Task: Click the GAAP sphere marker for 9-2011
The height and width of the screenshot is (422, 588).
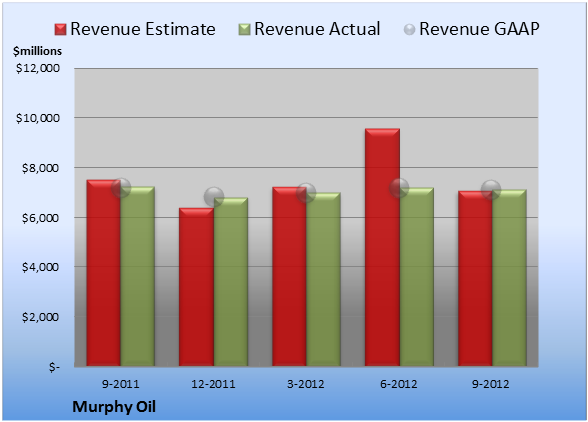Action: pos(121,188)
